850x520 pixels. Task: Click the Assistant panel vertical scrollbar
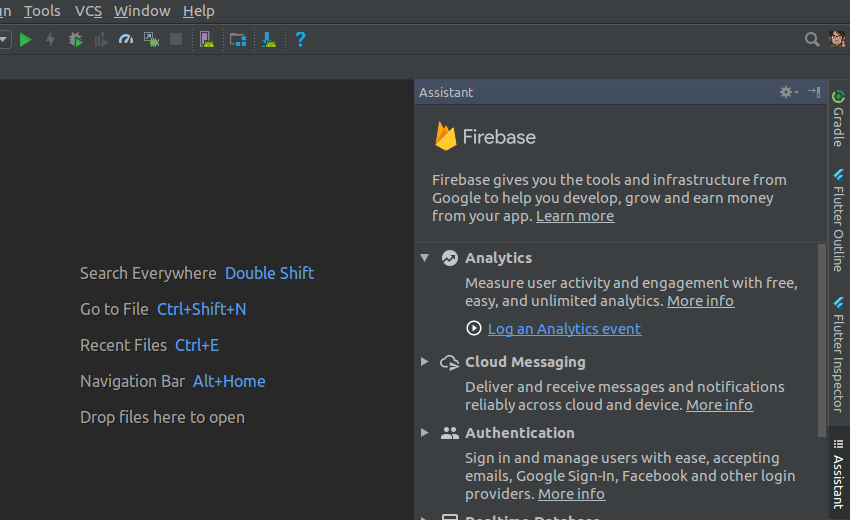(x=822, y=339)
